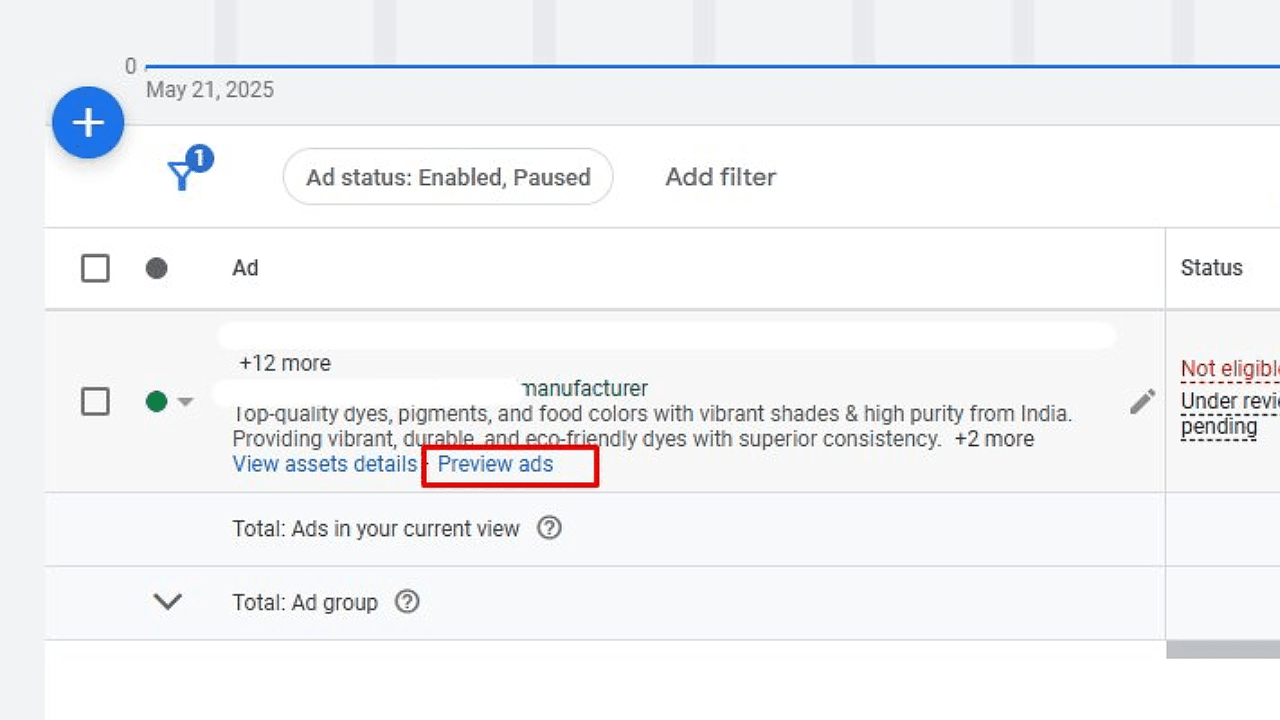Viewport: 1280px width, 720px height.
Task: Click help icon beside Ads in current view
Action: (x=549, y=528)
